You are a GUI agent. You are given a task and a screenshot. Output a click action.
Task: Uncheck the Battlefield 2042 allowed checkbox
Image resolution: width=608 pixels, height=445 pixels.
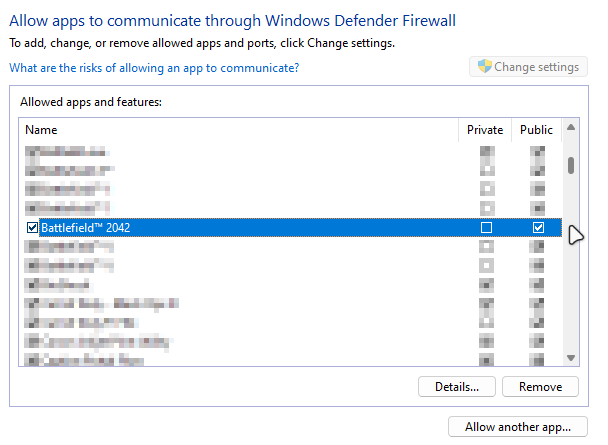(32, 228)
